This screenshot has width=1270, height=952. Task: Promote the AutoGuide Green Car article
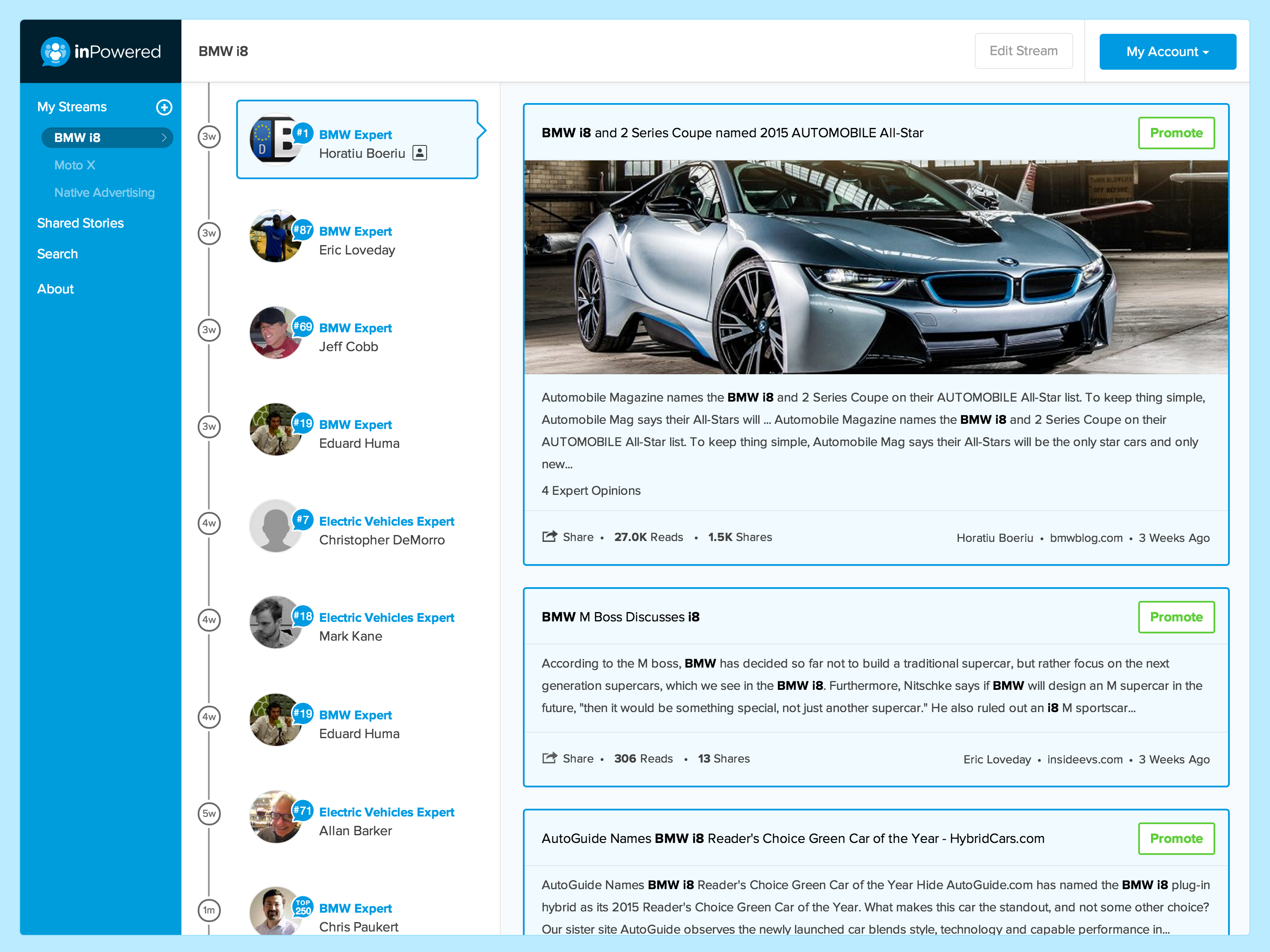pyautogui.click(x=1176, y=838)
